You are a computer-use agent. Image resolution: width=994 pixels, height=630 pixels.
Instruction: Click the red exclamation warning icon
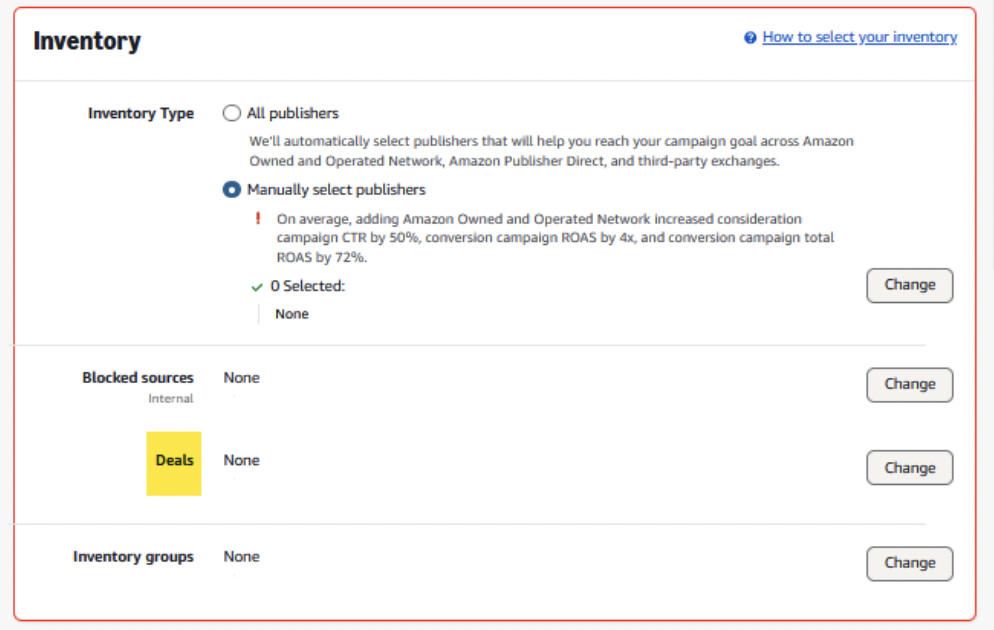click(x=257, y=219)
